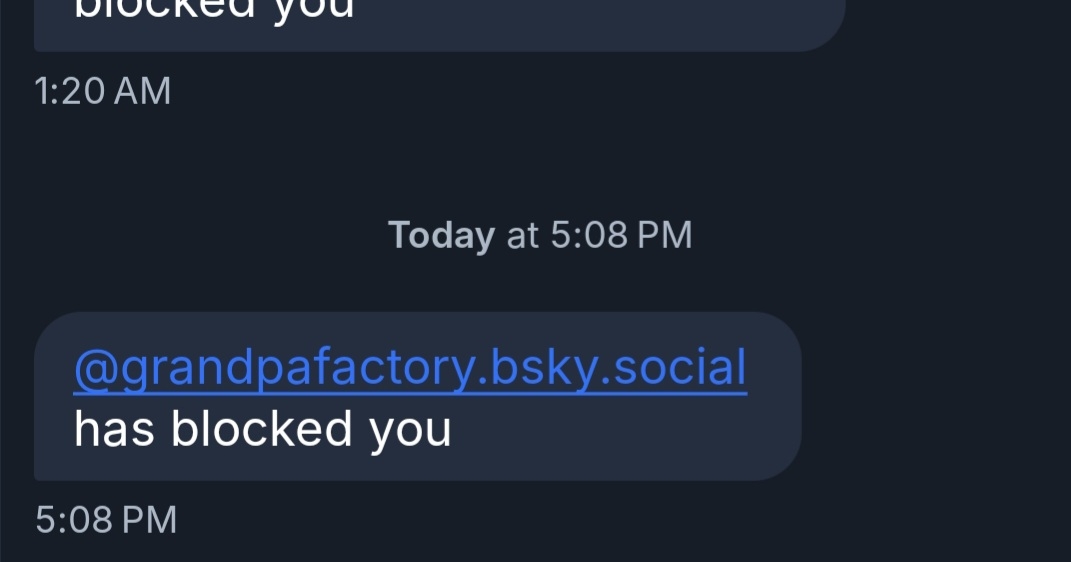Screen dimensions: 1071x562
Task: Open the @grandpafactory.bsky.social profile link
Action: (410, 368)
